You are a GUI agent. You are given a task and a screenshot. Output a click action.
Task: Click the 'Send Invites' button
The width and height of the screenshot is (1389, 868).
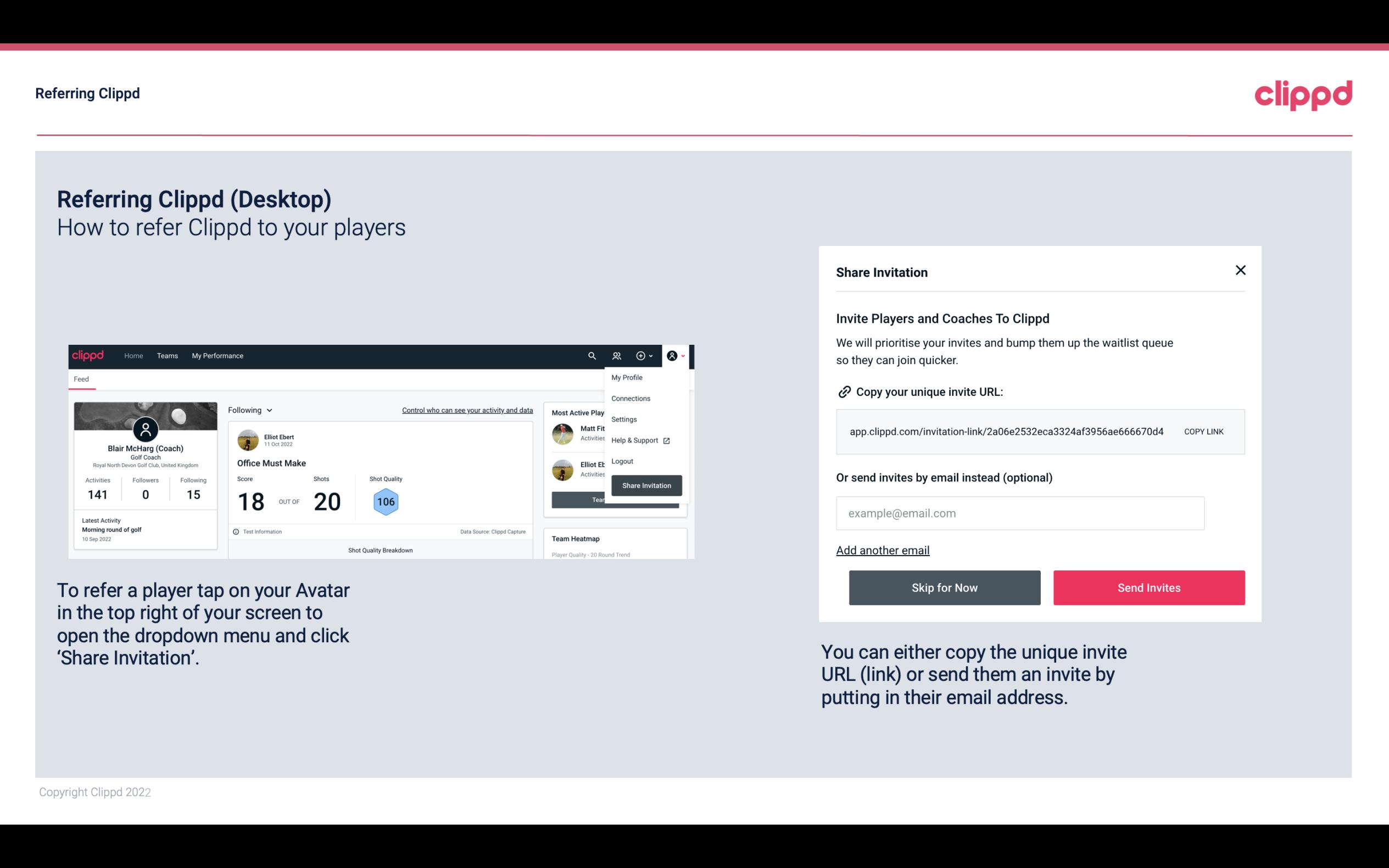[x=1149, y=588]
